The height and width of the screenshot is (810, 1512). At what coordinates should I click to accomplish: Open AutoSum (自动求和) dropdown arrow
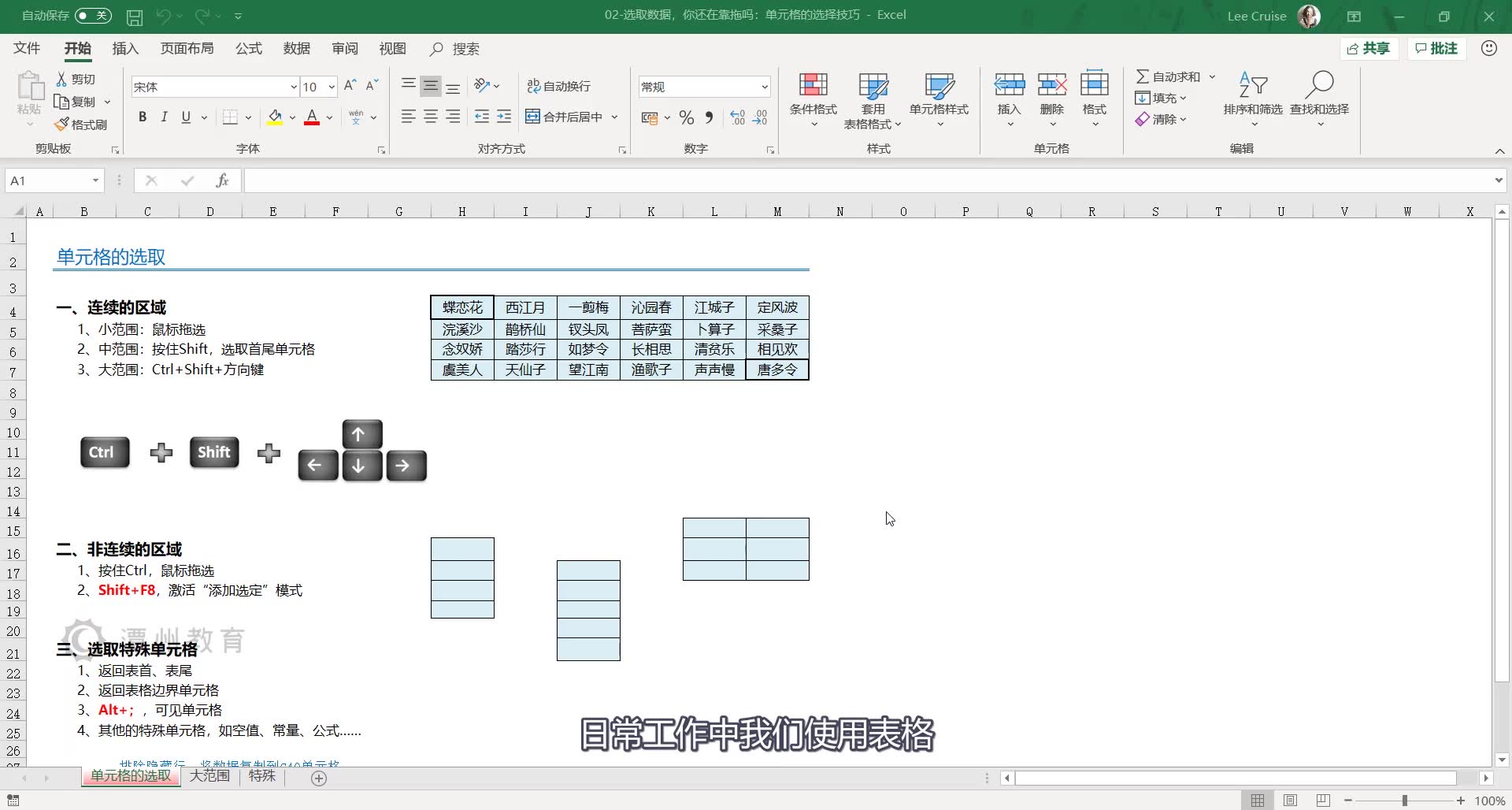(x=1212, y=76)
